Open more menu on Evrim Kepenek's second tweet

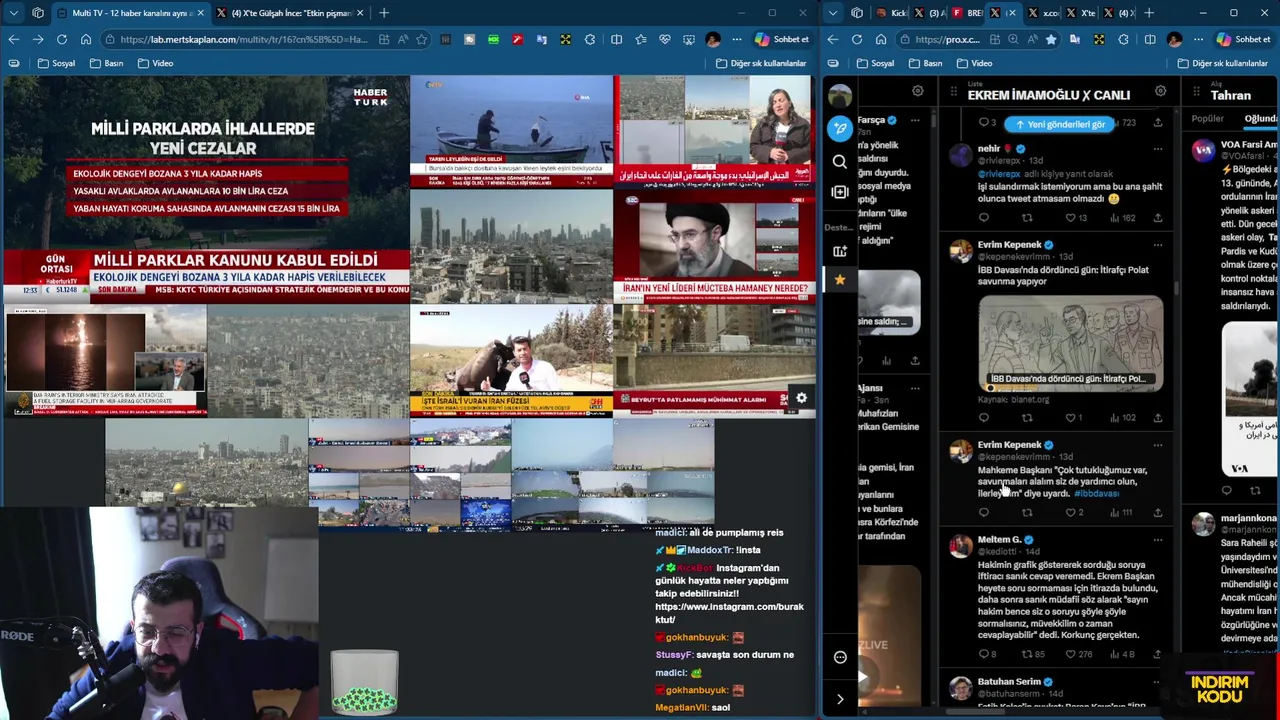1158,445
